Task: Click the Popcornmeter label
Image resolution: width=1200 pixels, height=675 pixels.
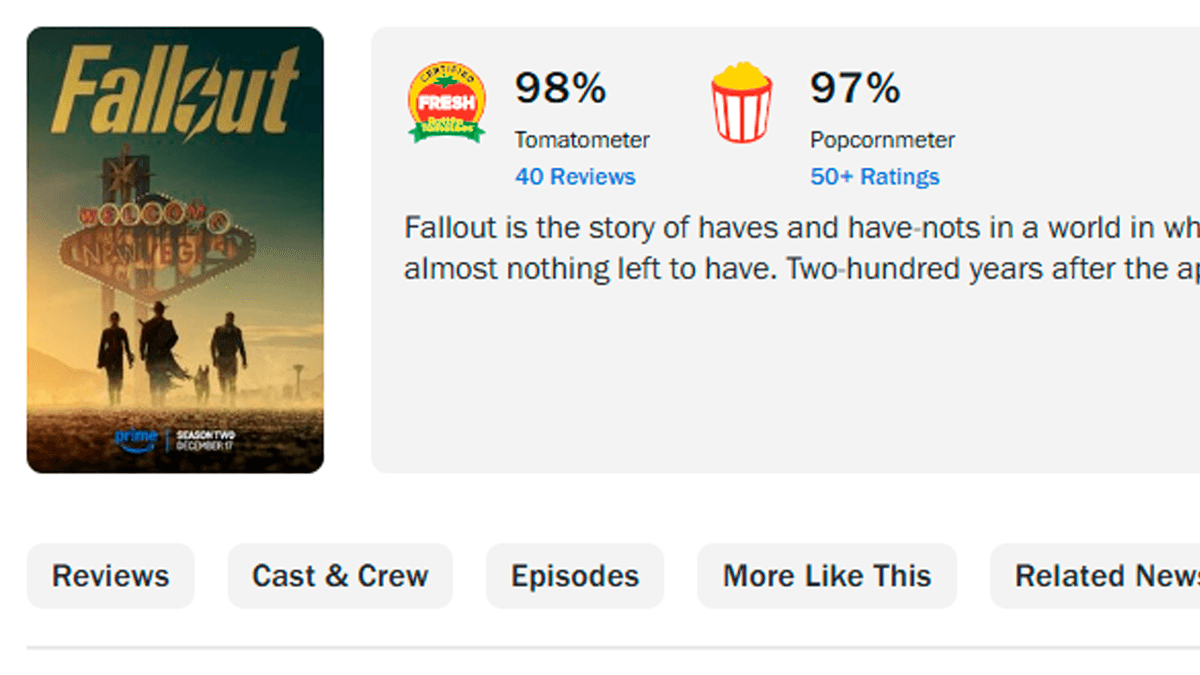Action: [882, 140]
